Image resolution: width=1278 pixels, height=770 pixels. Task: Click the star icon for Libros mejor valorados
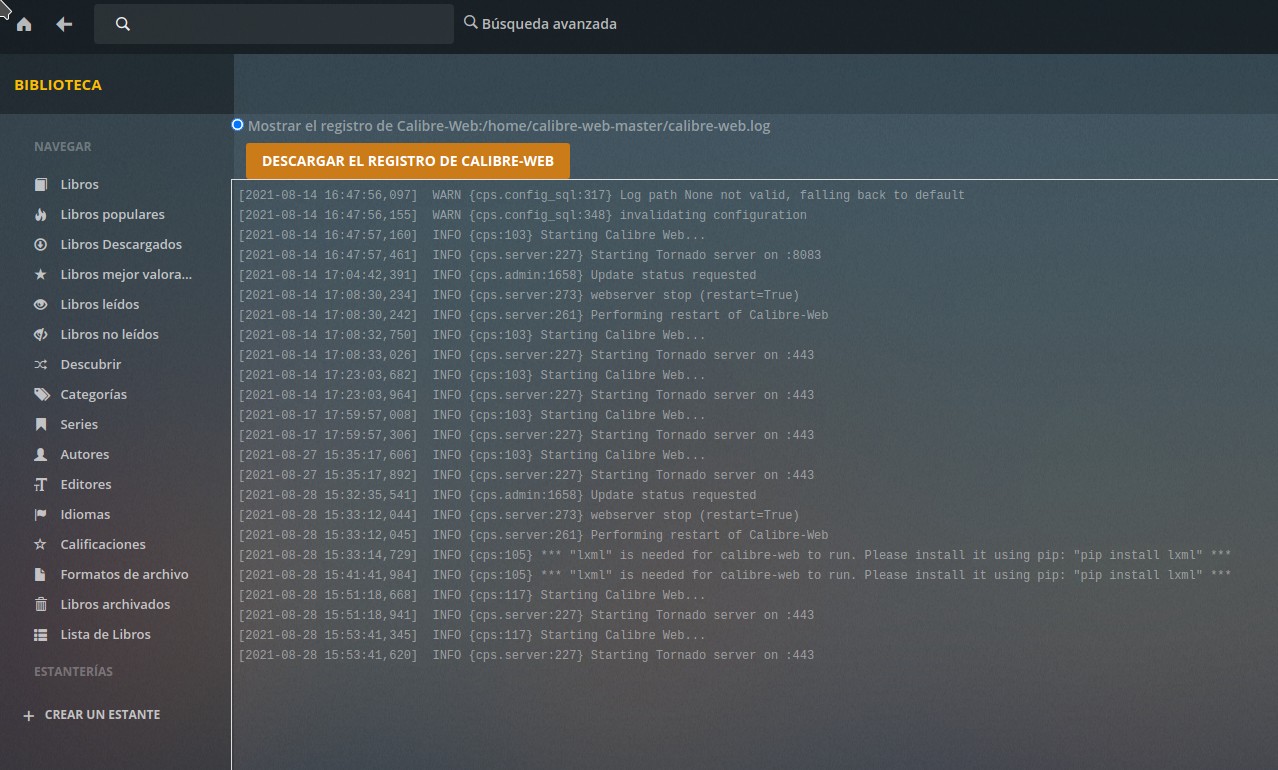(41, 274)
